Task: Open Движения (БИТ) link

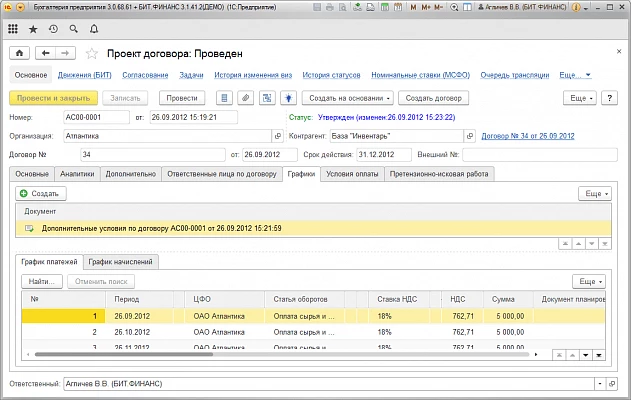Action: (x=85, y=75)
